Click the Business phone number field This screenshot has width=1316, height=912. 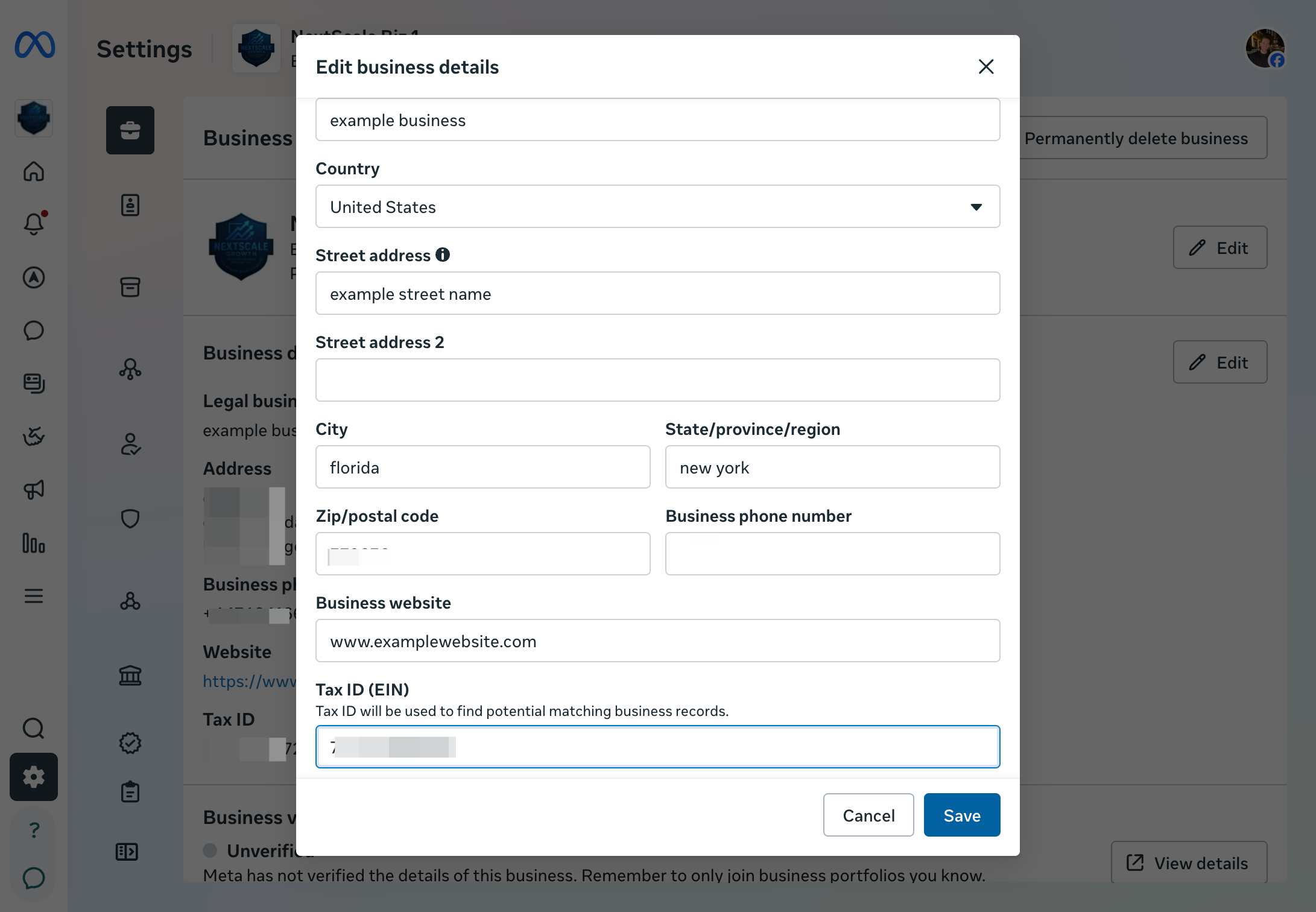tap(832, 554)
